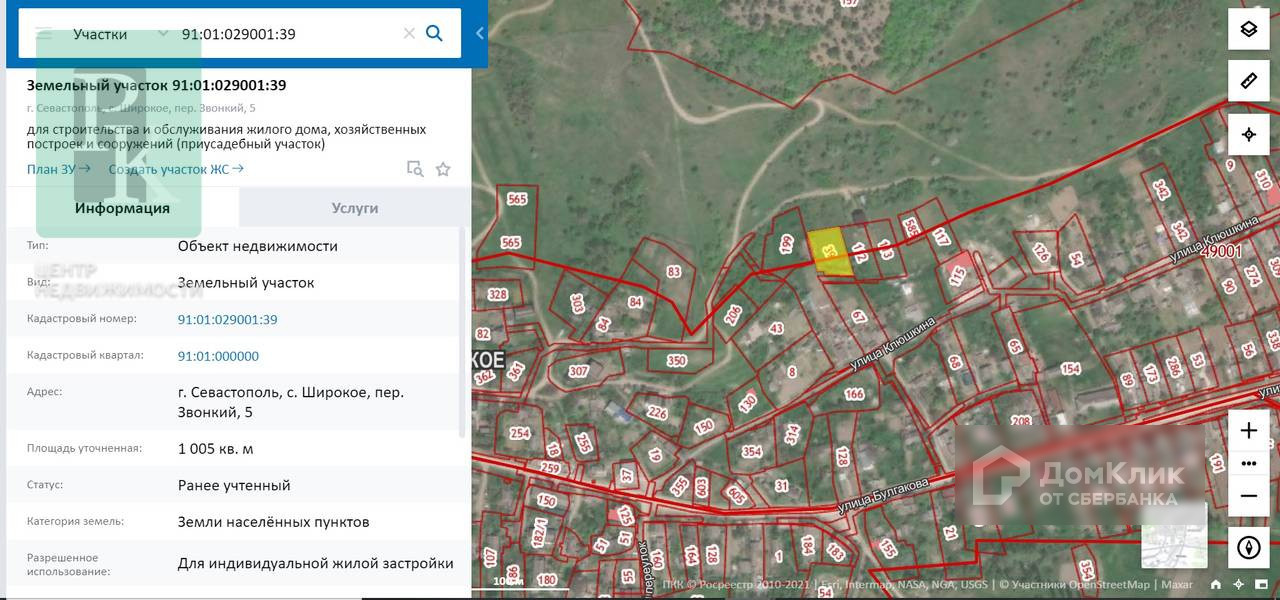Select the 'Объект недвижимости' type value
This screenshot has width=1280, height=600.
tap(258, 246)
